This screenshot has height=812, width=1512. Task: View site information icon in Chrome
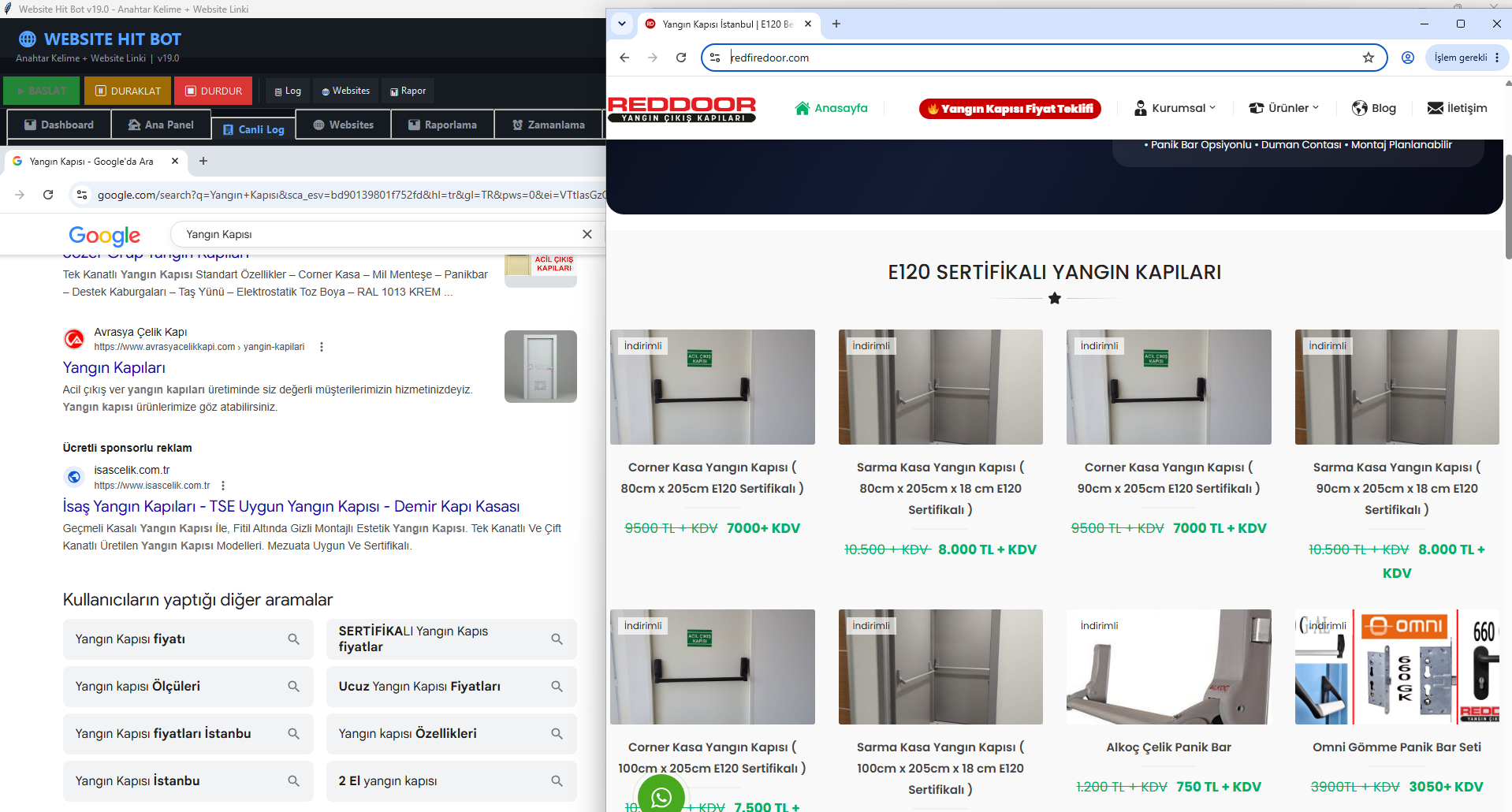[x=715, y=58]
